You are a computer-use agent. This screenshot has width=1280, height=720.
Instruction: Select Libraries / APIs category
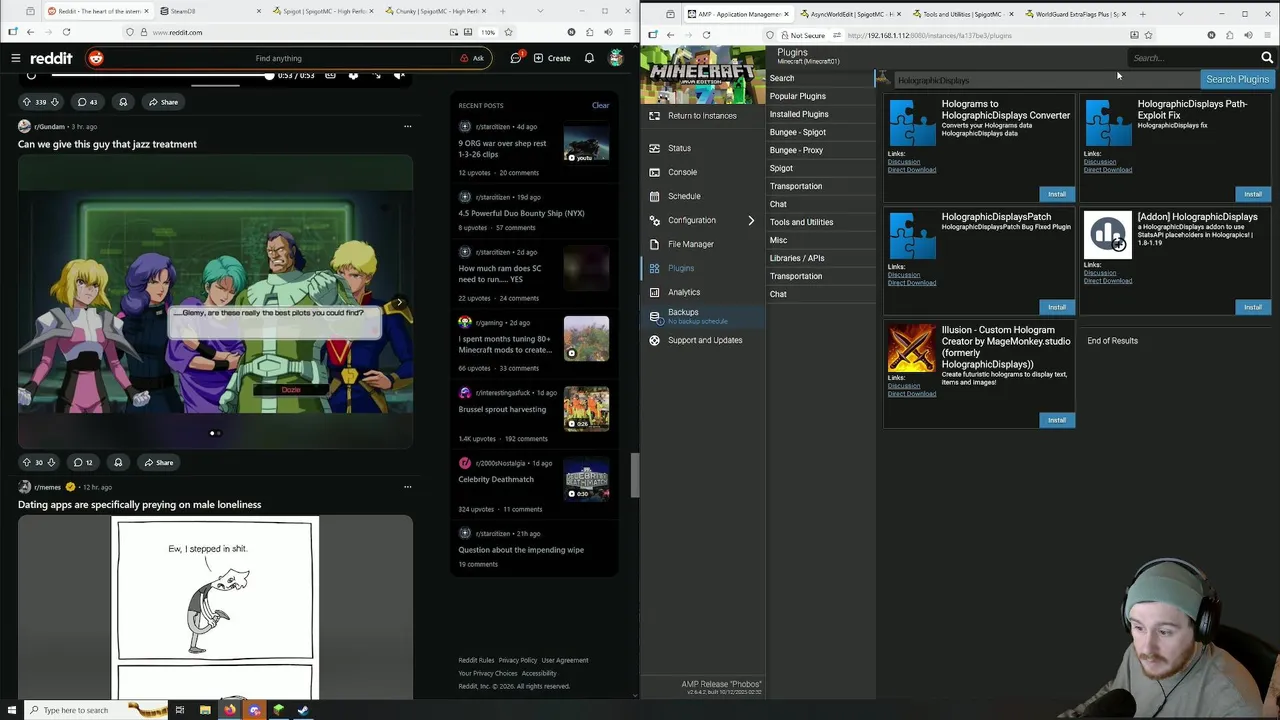pos(797,258)
